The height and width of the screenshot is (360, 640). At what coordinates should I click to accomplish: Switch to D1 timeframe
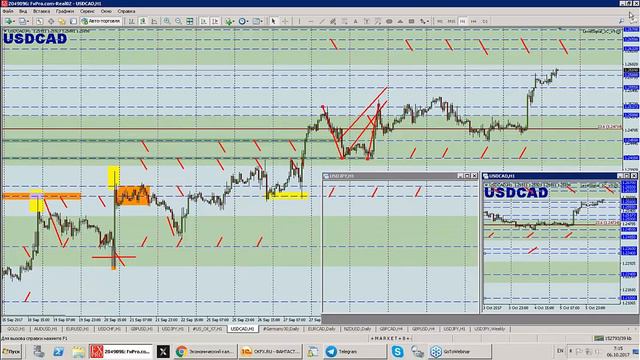coord(485,21)
